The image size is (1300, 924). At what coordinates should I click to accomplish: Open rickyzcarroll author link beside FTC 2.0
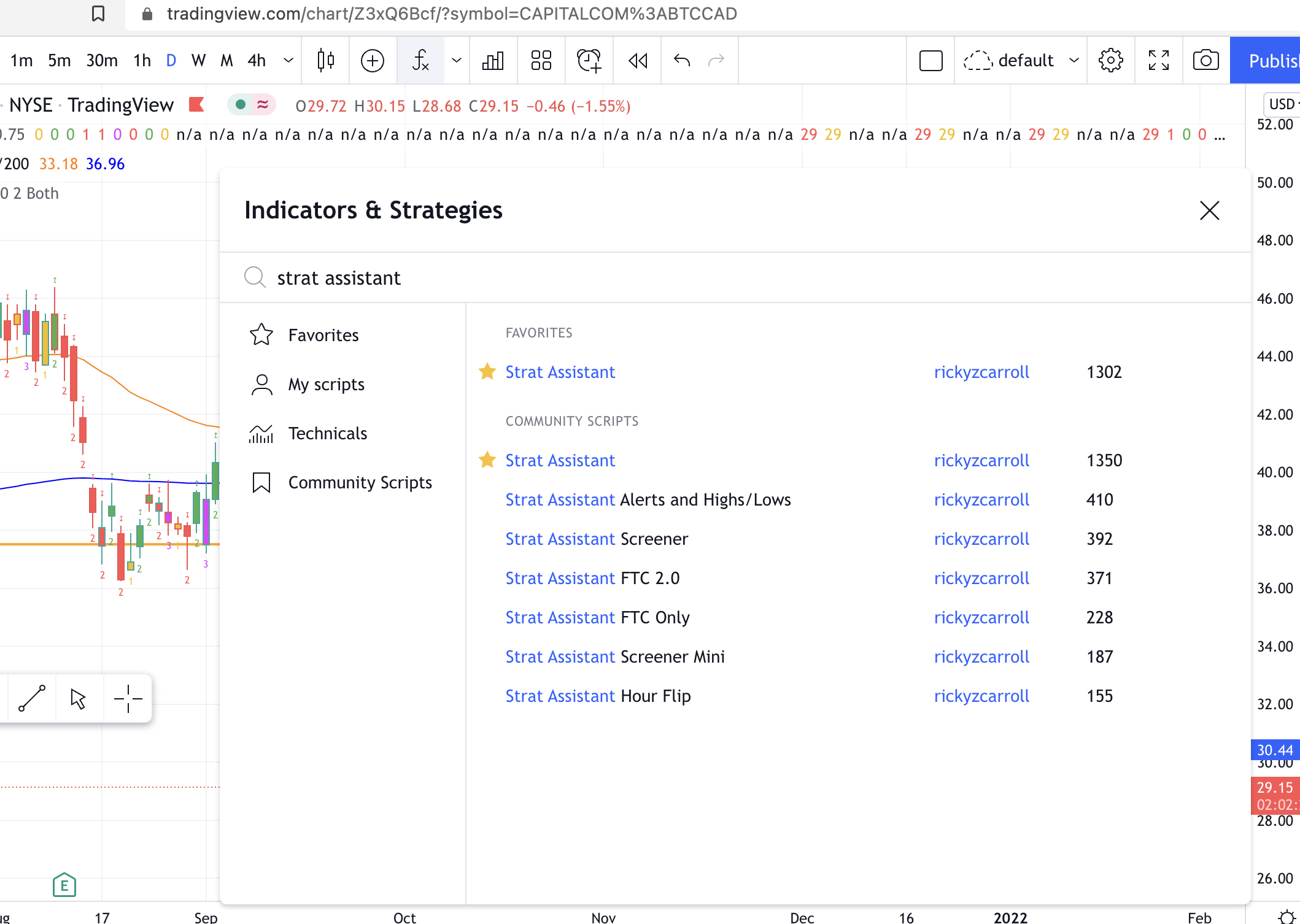click(x=981, y=578)
